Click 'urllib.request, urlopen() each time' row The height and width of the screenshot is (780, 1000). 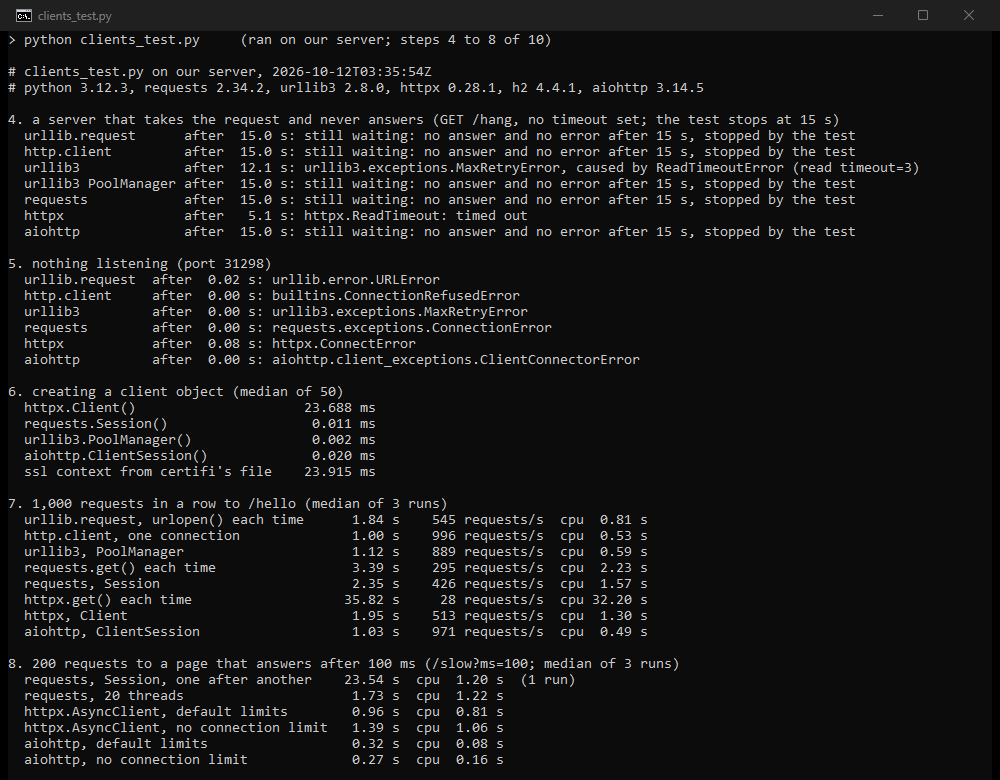335,520
